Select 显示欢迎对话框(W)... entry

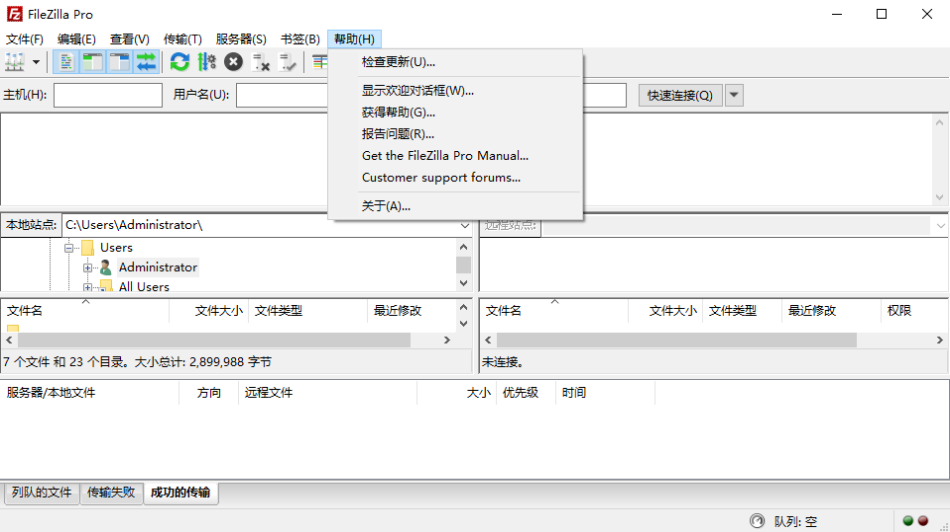click(455, 90)
